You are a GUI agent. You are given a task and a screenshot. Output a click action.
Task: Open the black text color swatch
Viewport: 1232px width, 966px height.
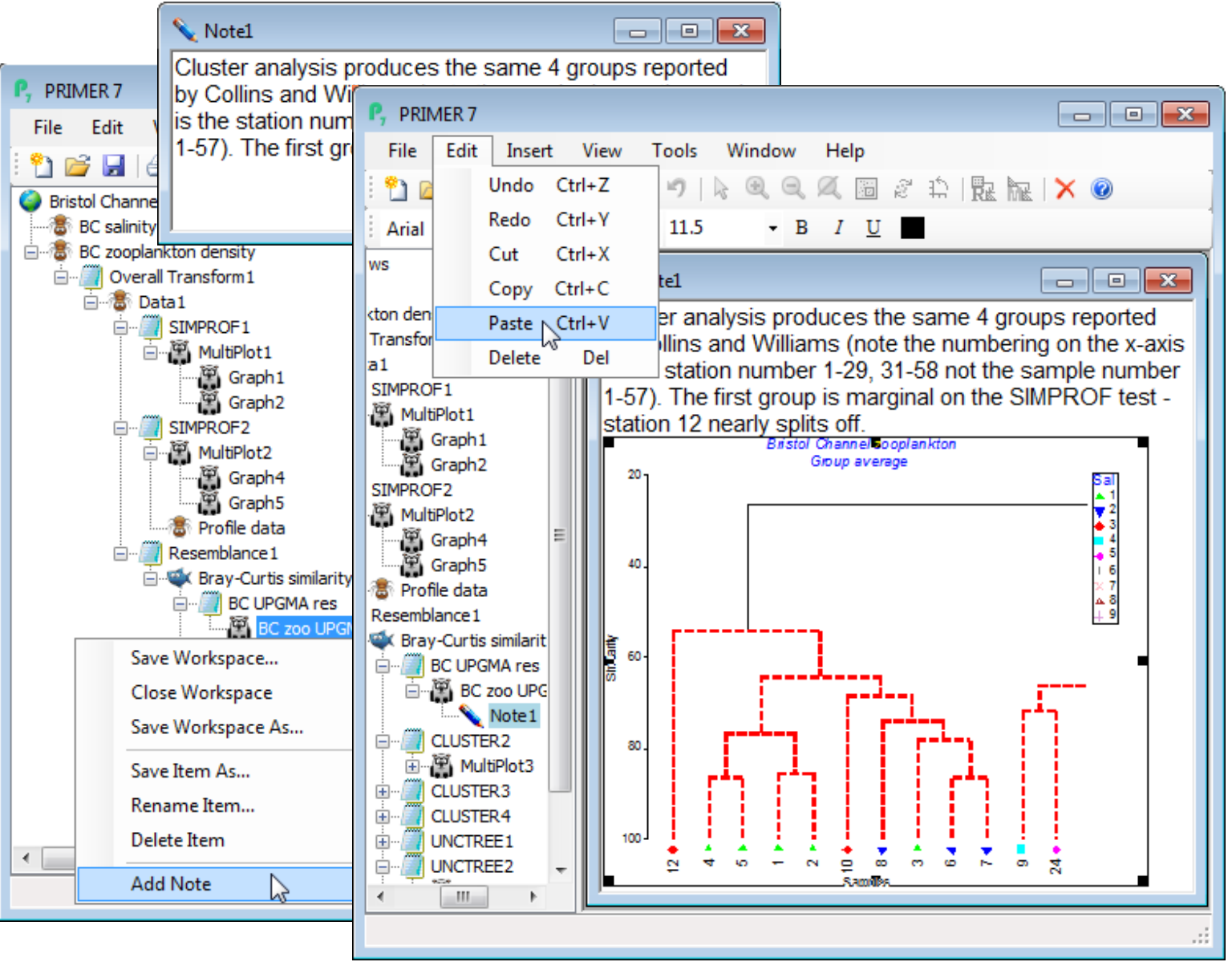[912, 228]
